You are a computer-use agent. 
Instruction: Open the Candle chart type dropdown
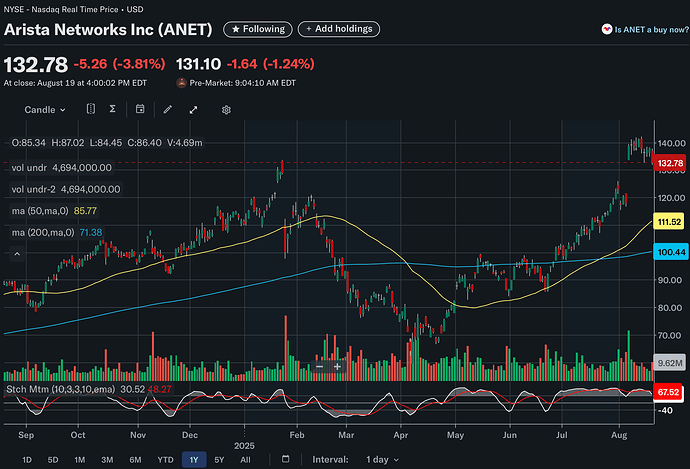[45, 110]
